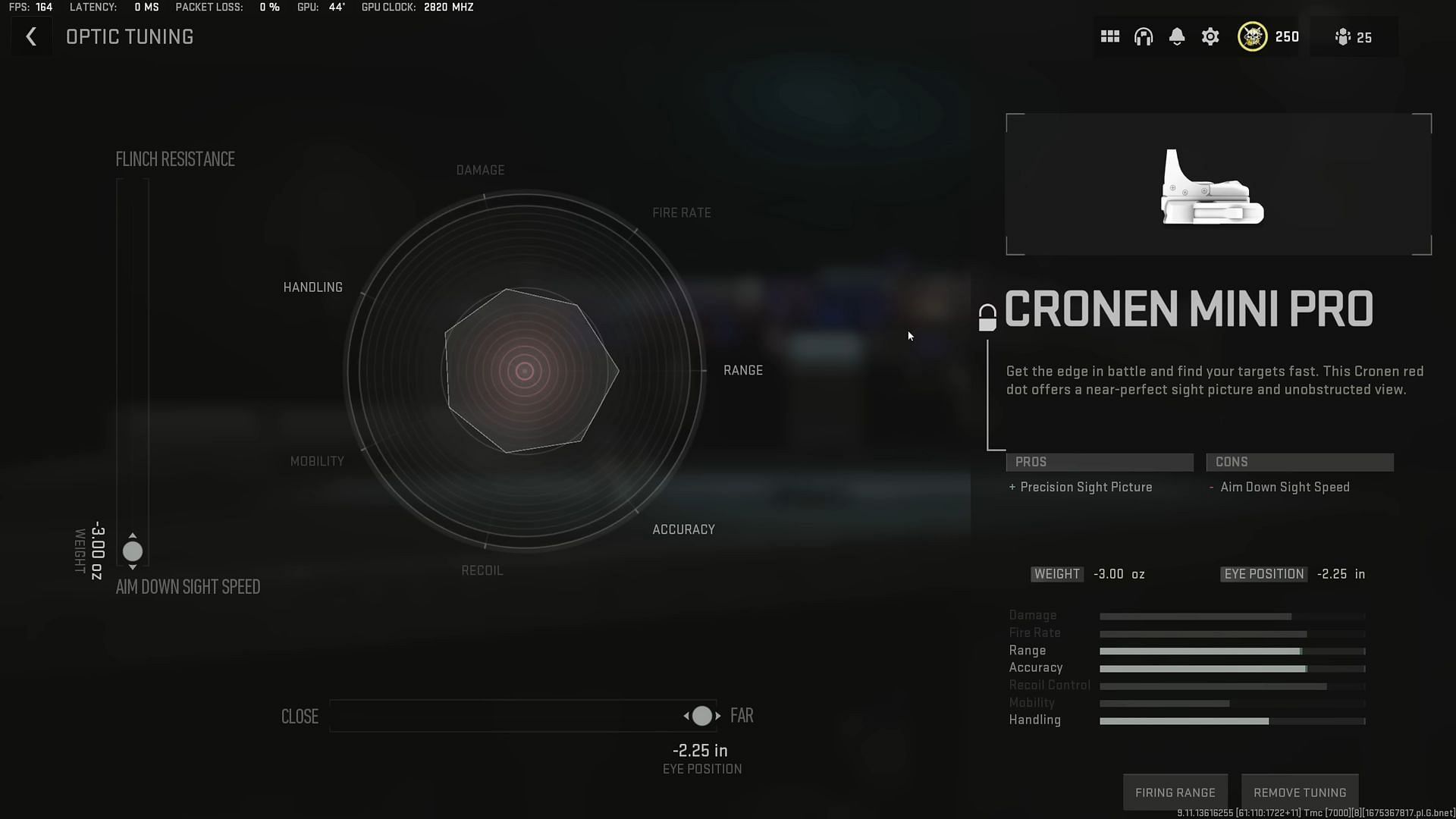
Task: Click the notifications bell icon
Action: click(x=1176, y=37)
